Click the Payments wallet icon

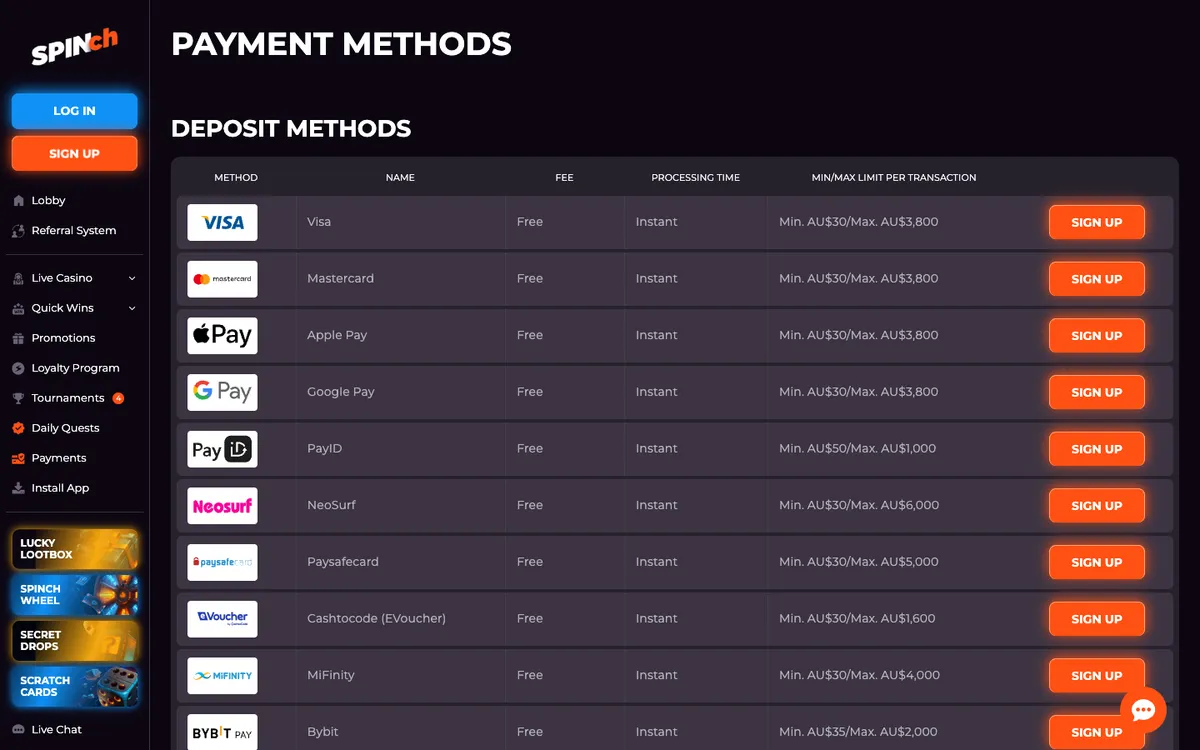[18, 458]
